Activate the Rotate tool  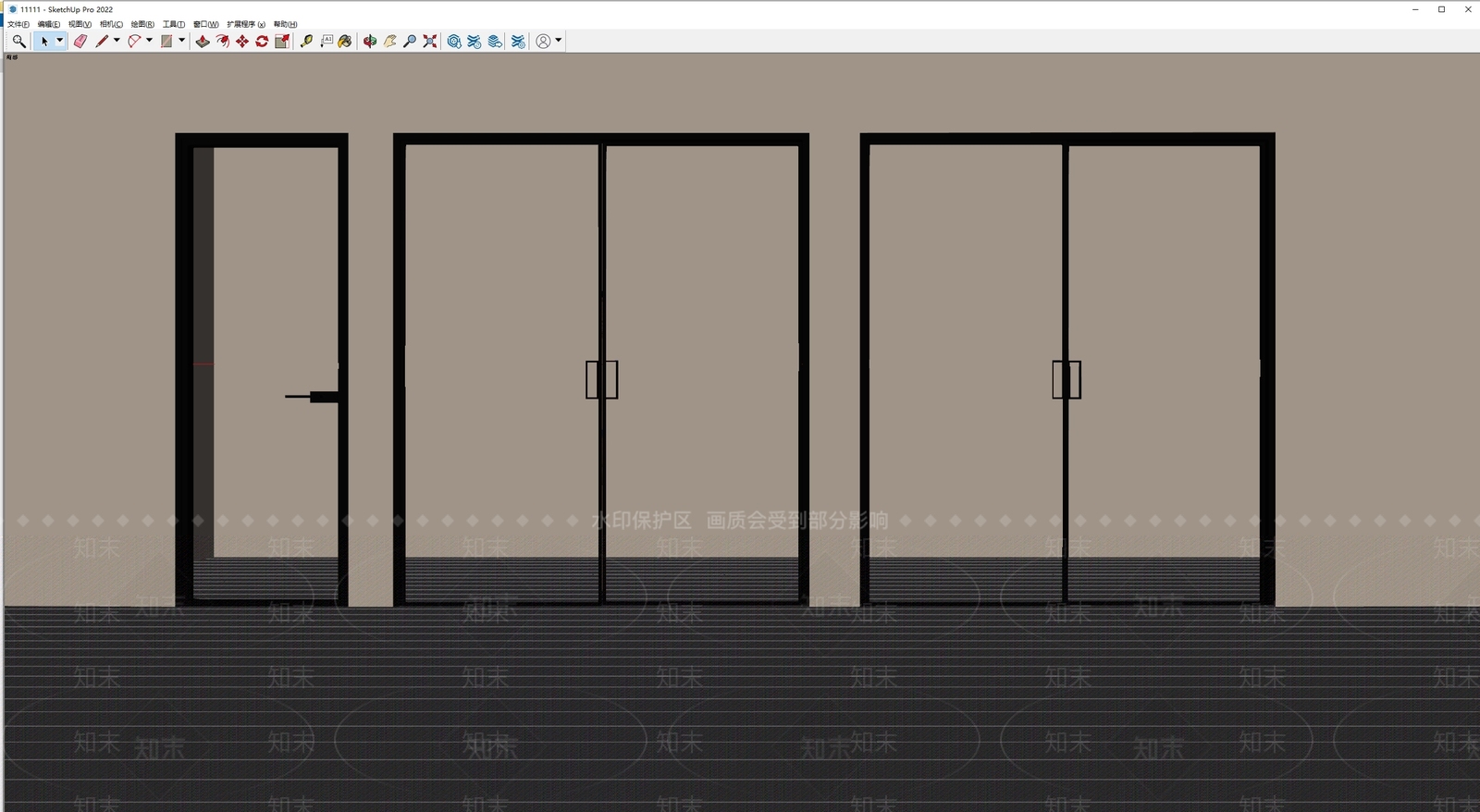point(263,41)
